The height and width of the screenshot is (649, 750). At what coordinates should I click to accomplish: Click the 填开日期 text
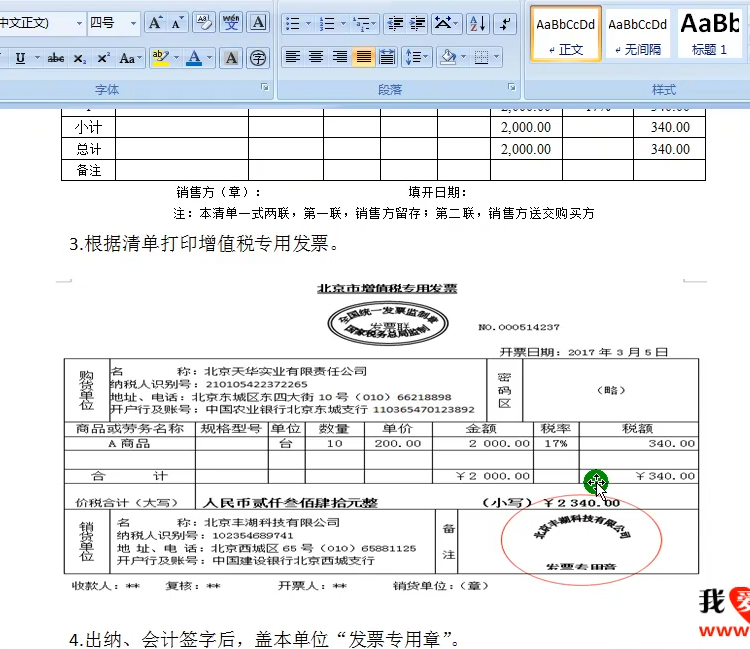(437, 192)
